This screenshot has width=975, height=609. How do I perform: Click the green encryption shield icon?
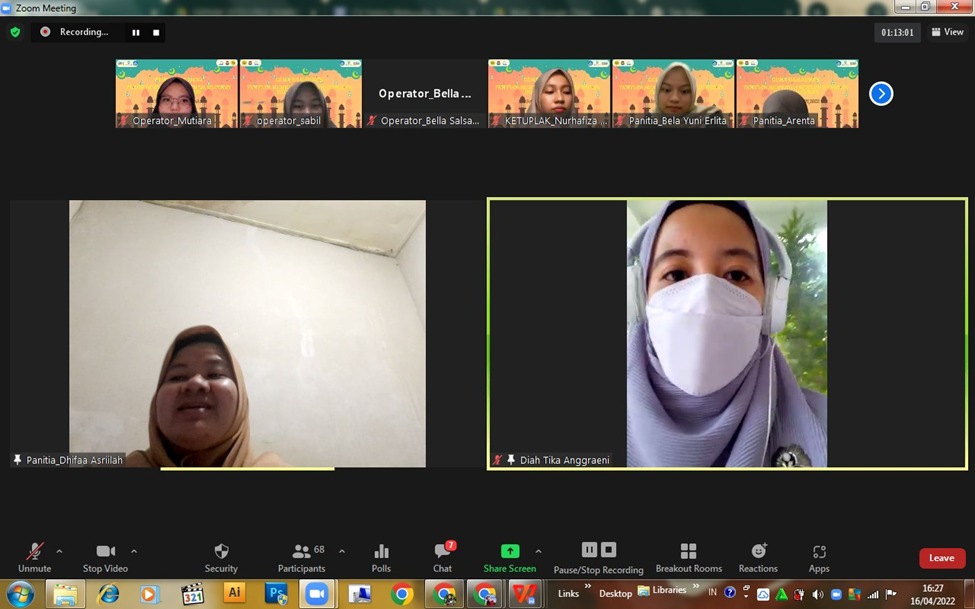tap(15, 32)
